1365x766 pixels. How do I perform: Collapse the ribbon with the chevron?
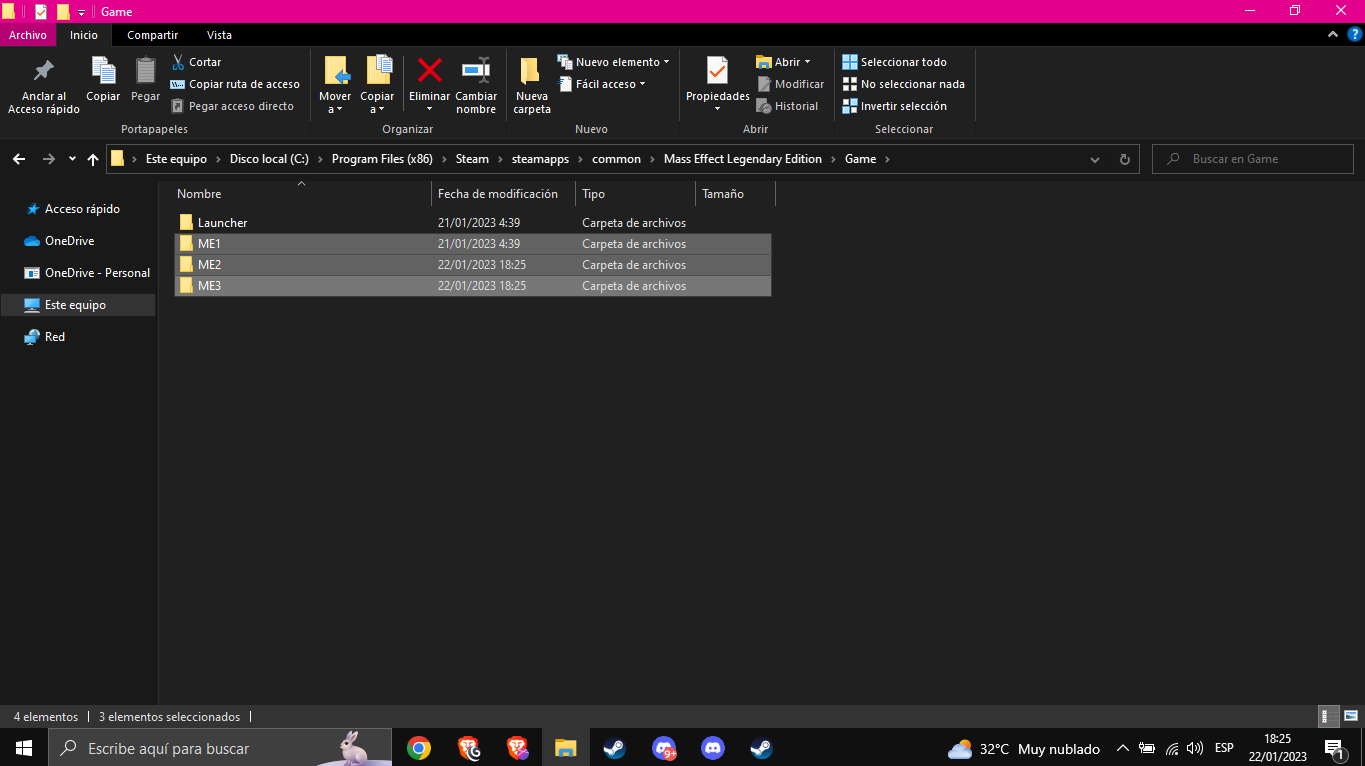coord(1332,35)
